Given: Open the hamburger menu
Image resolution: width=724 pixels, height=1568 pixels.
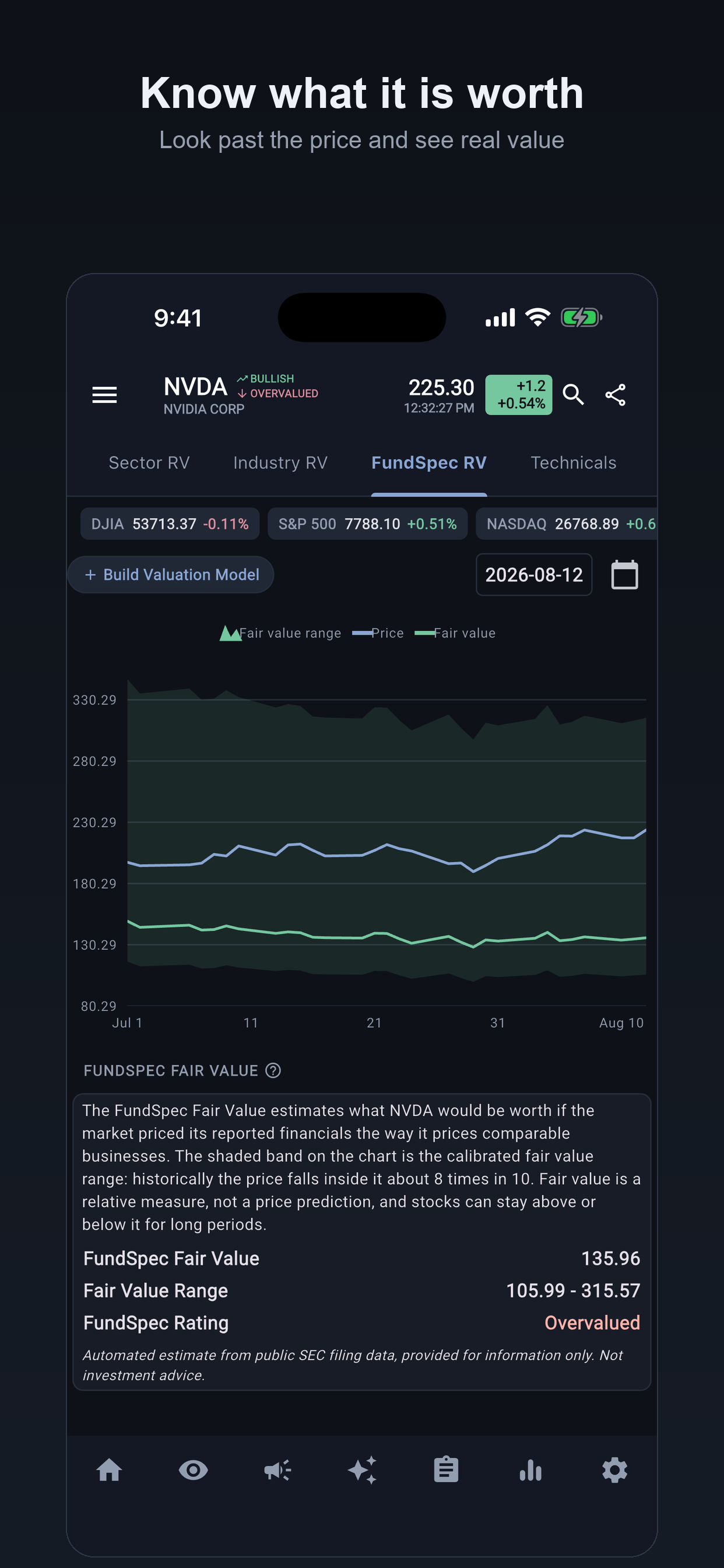Looking at the screenshot, I should click(x=104, y=395).
